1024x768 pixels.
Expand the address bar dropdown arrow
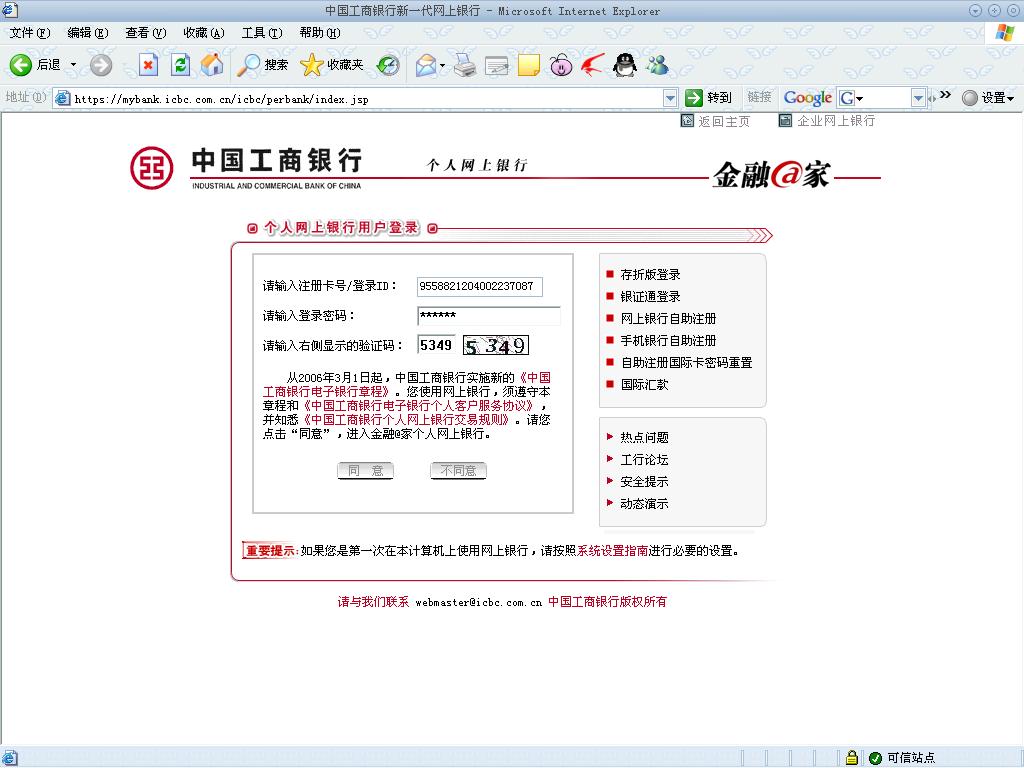[x=670, y=99]
